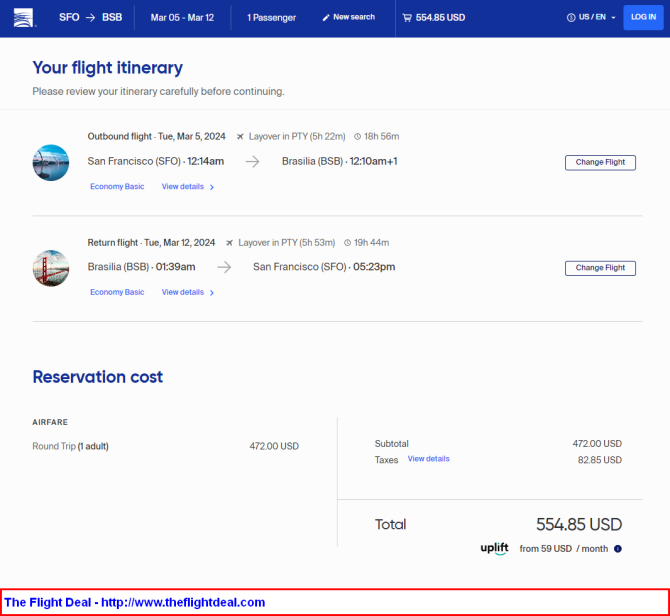Click the shopping cart icon in header

click(407, 18)
